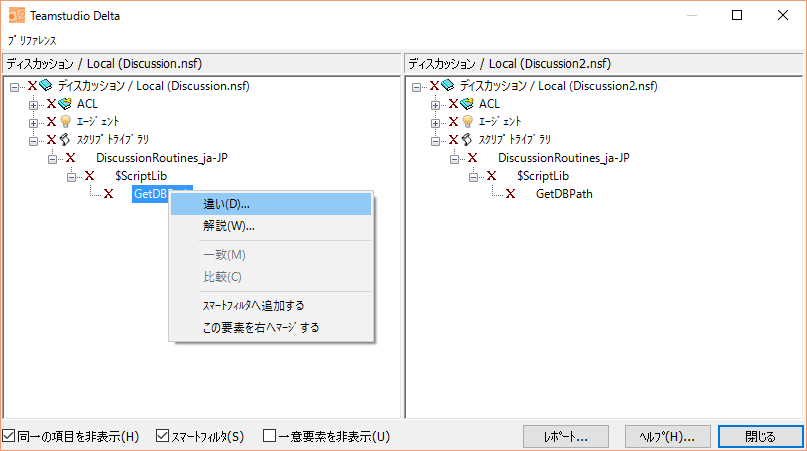Collapse DiscussionRoutines_ja-JP node in right tree
807x451 pixels.
[454, 158]
